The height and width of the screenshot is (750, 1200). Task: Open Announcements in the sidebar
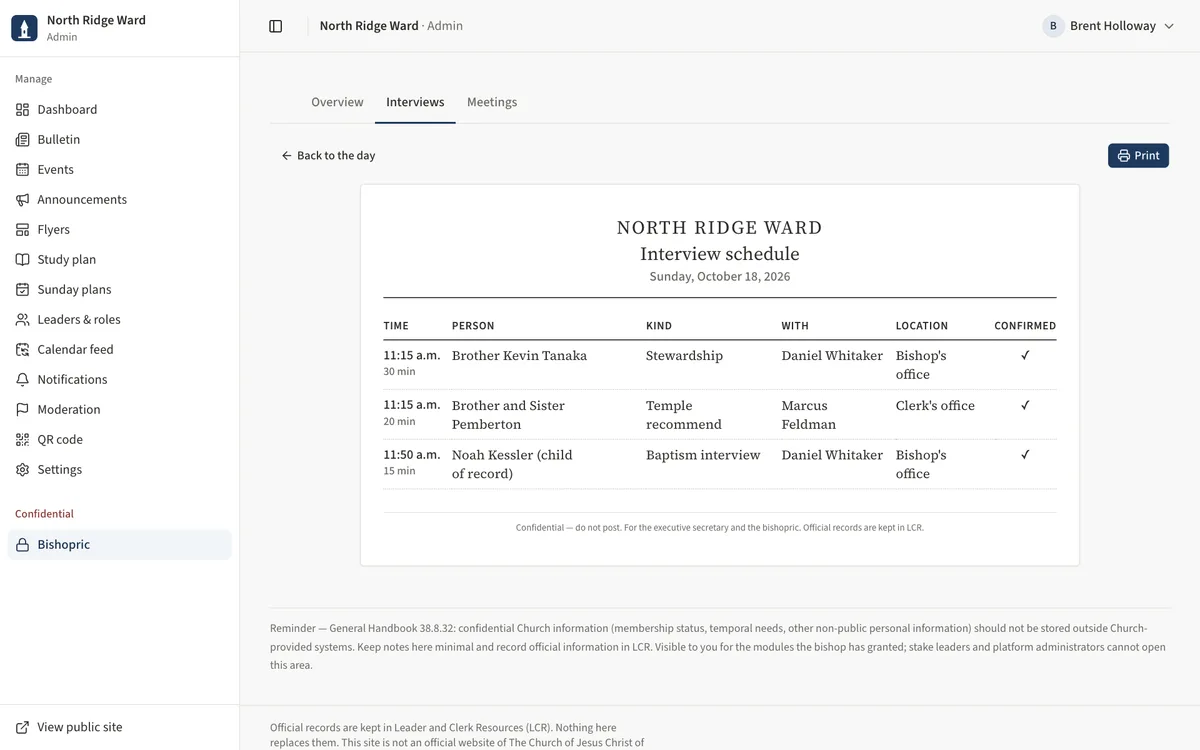point(120,200)
